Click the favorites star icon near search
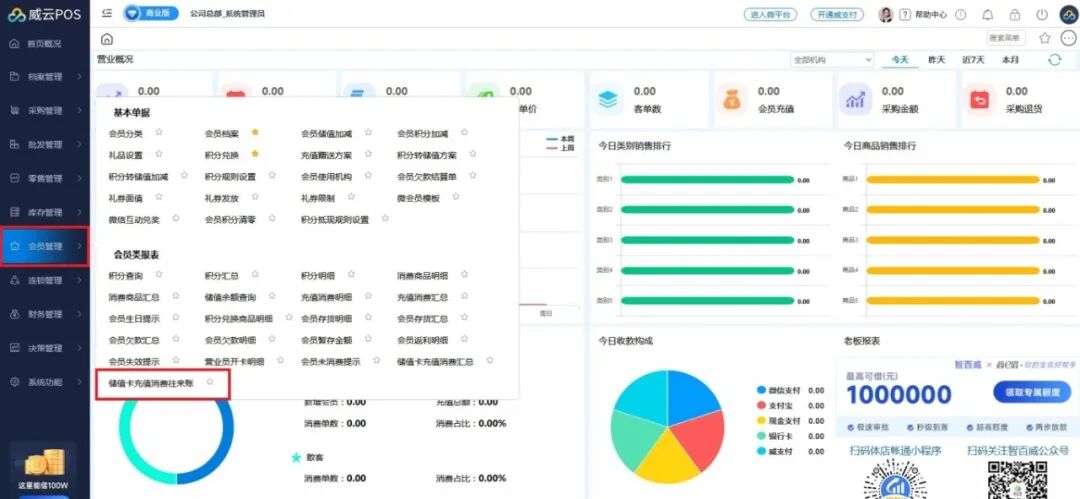Viewport: 1080px width, 499px height. (x=1045, y=38)
